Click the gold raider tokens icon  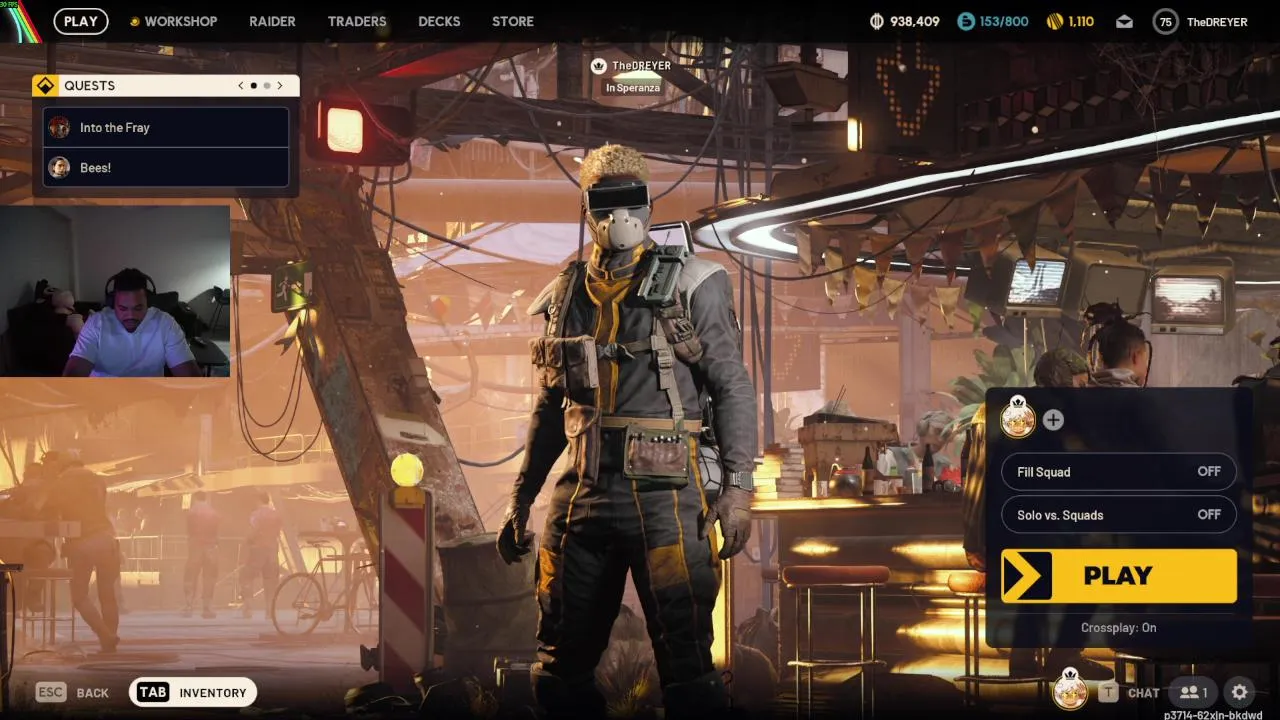(1054, 21)
